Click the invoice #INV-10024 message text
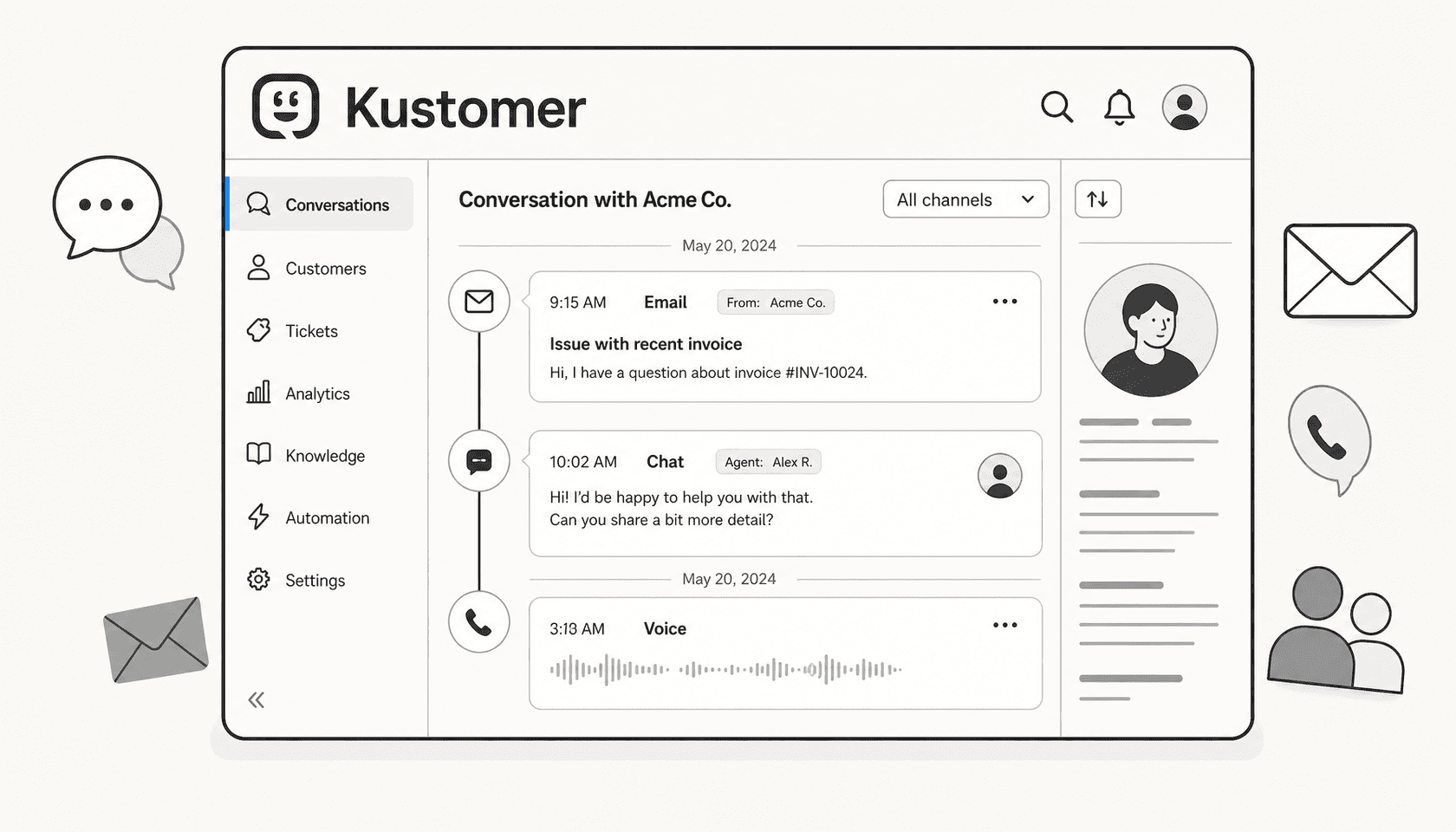1456x832 pixels. click(x=708, y=373)
